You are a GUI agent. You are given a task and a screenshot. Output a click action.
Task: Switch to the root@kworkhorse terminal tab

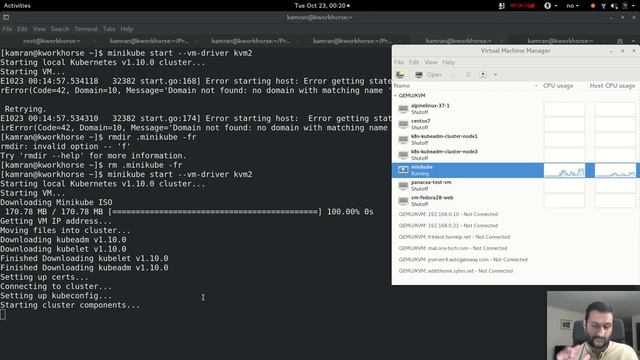click(51, 41)
